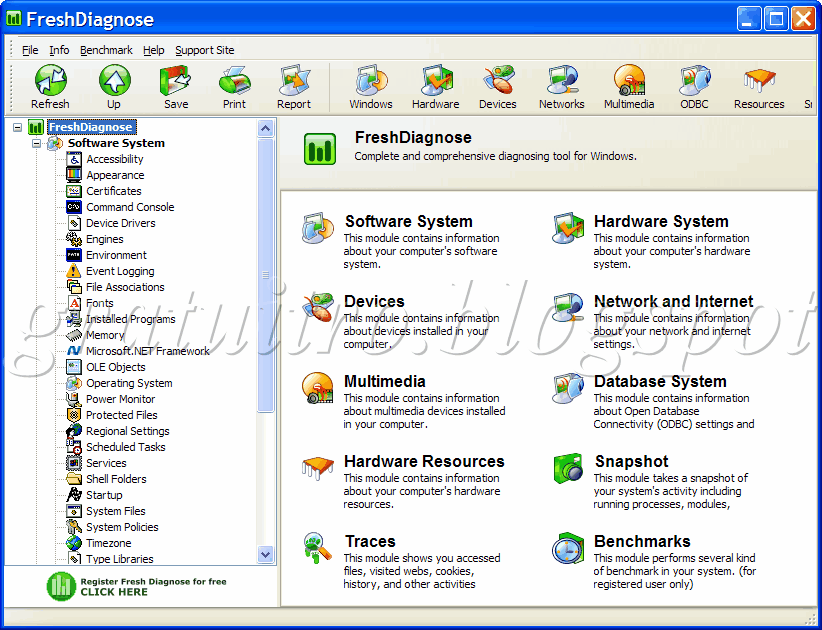The height and width of the screenshot is (630, 822).
Task: Go up one level with Up icon
Action: [x=114, y=80]
